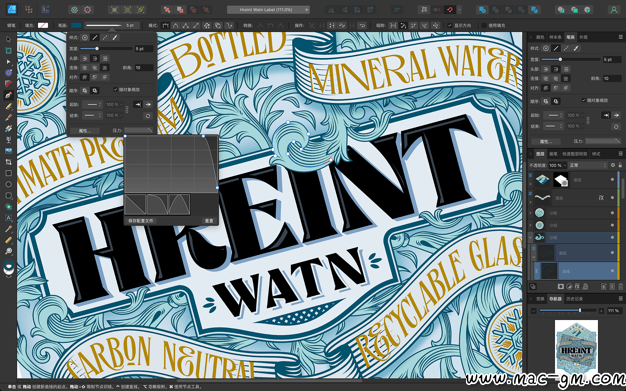Select the Pen tool in the toolbox
This screenshot has width=626, height=391.
point(8,95)
